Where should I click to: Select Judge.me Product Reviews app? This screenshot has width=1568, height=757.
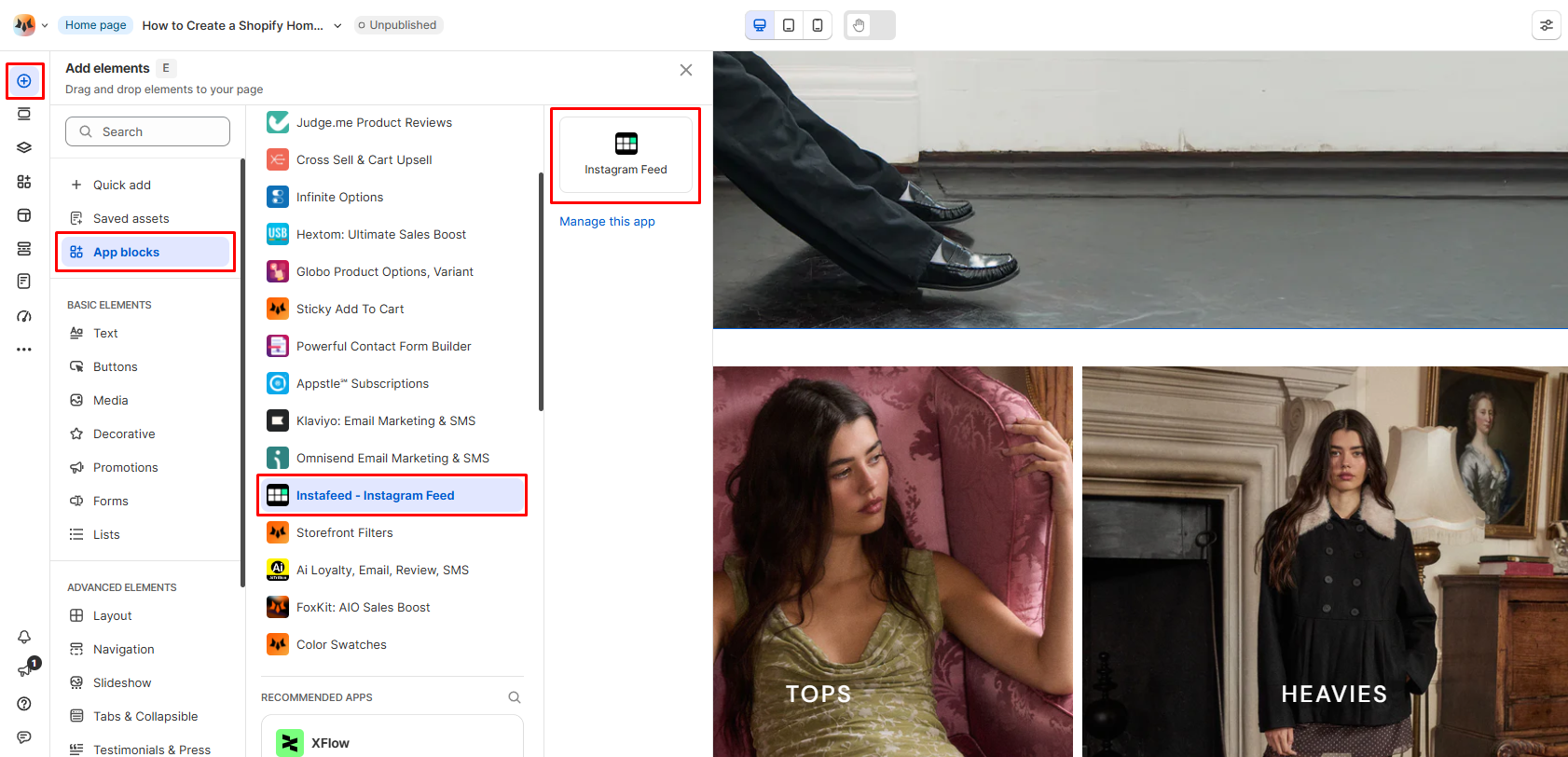tap(392, 122)
